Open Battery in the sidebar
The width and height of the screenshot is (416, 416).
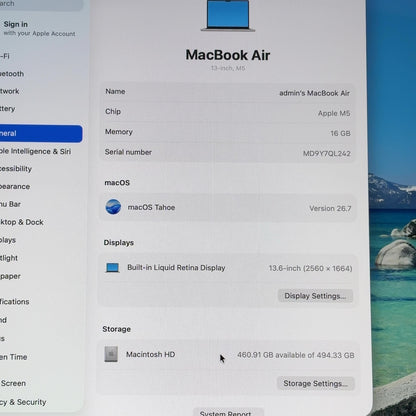pyautogui.click(x=8, y=109)
